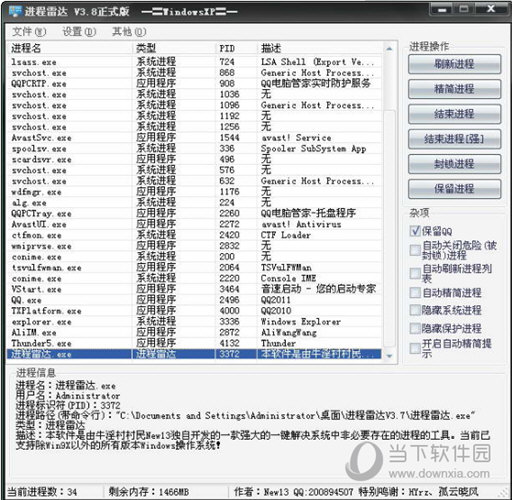Select the VStart.exe process row
Screen dimensions: 512x500
(x=195, y=289)
